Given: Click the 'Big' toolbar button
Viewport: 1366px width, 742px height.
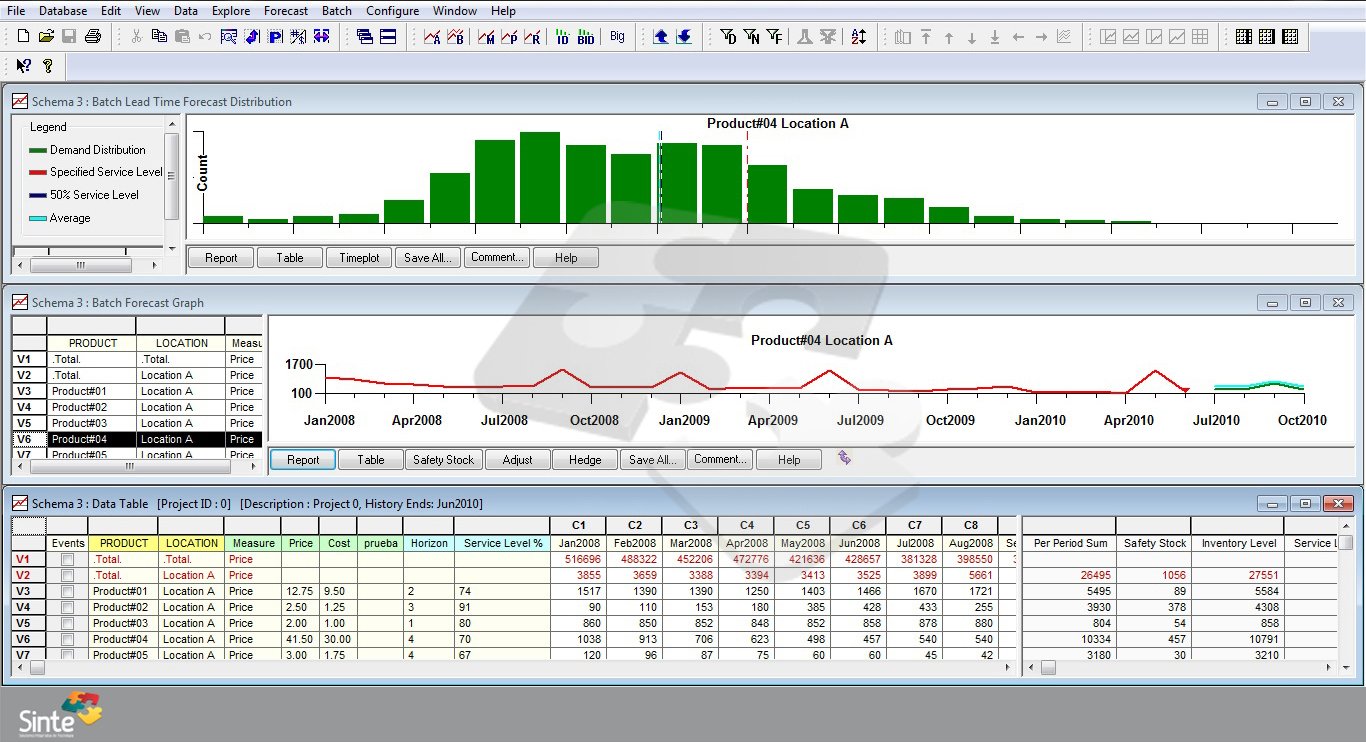Looking at the screenshot, I should [617, 37].
